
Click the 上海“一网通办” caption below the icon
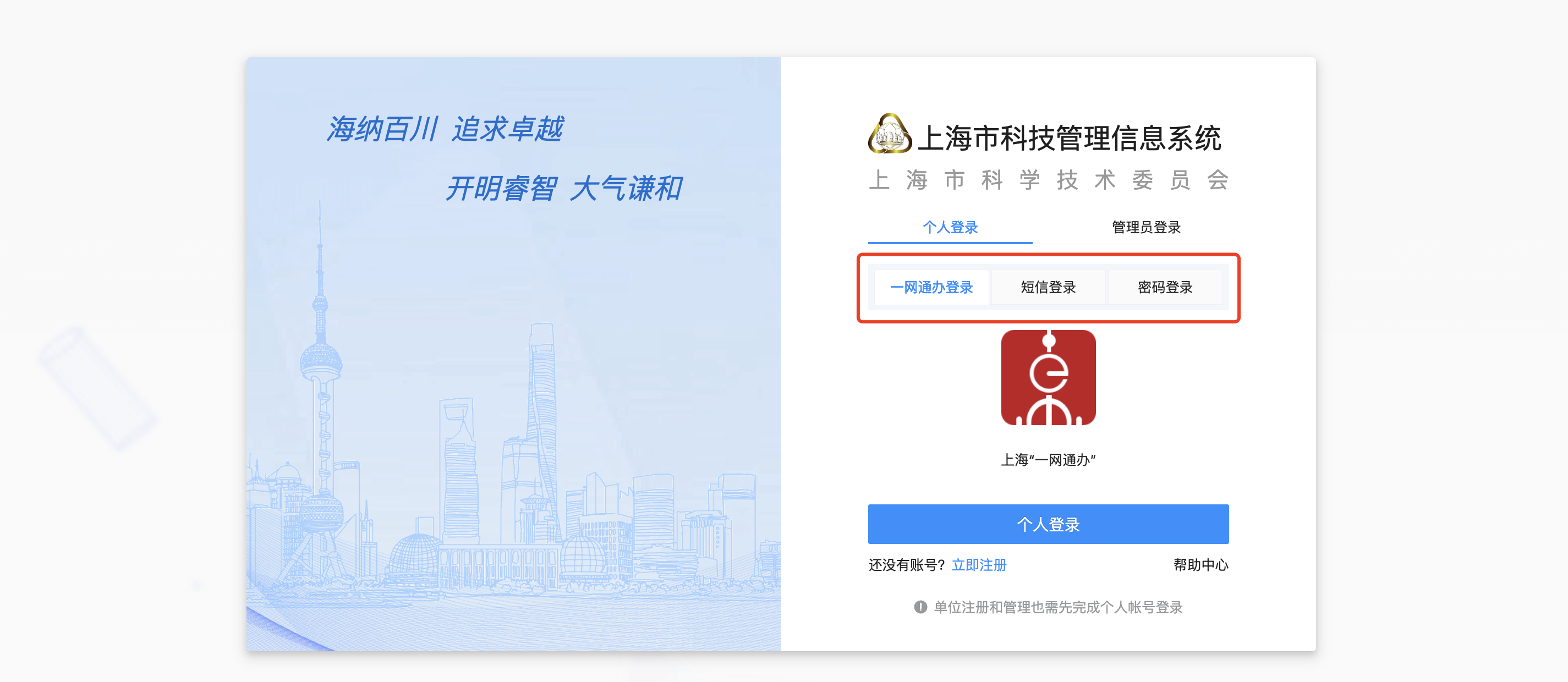[x=1048, y=460]
